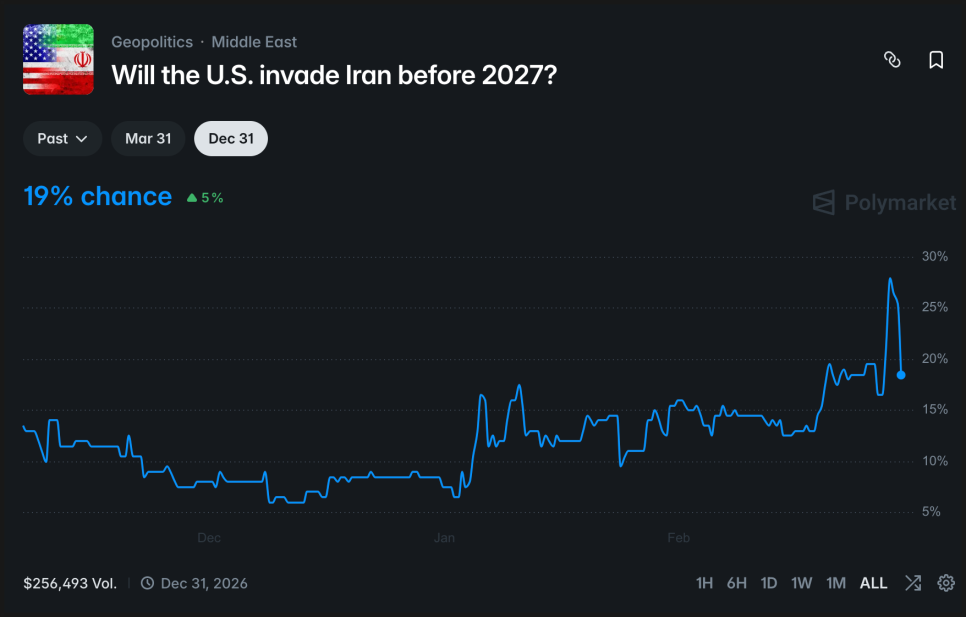Screen dimensions: 966x617
Task: Show ALL time chart range
Action: pyautogui.click(x=873, y=583)
